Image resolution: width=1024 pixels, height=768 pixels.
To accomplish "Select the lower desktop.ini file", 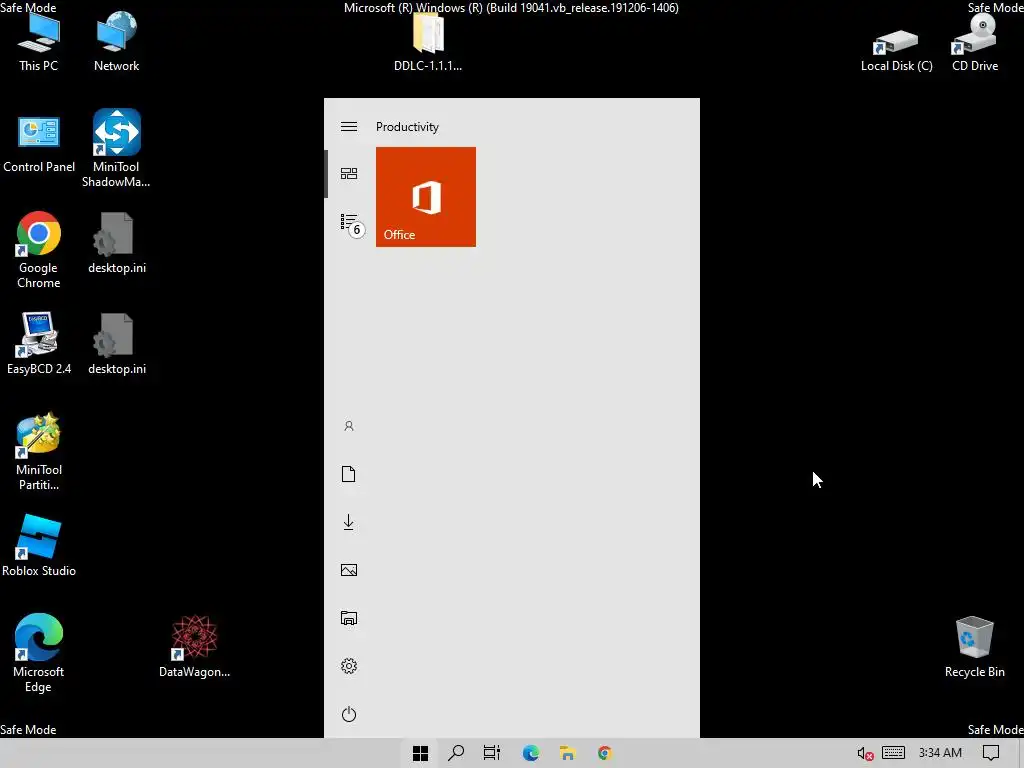I will 116,344.
